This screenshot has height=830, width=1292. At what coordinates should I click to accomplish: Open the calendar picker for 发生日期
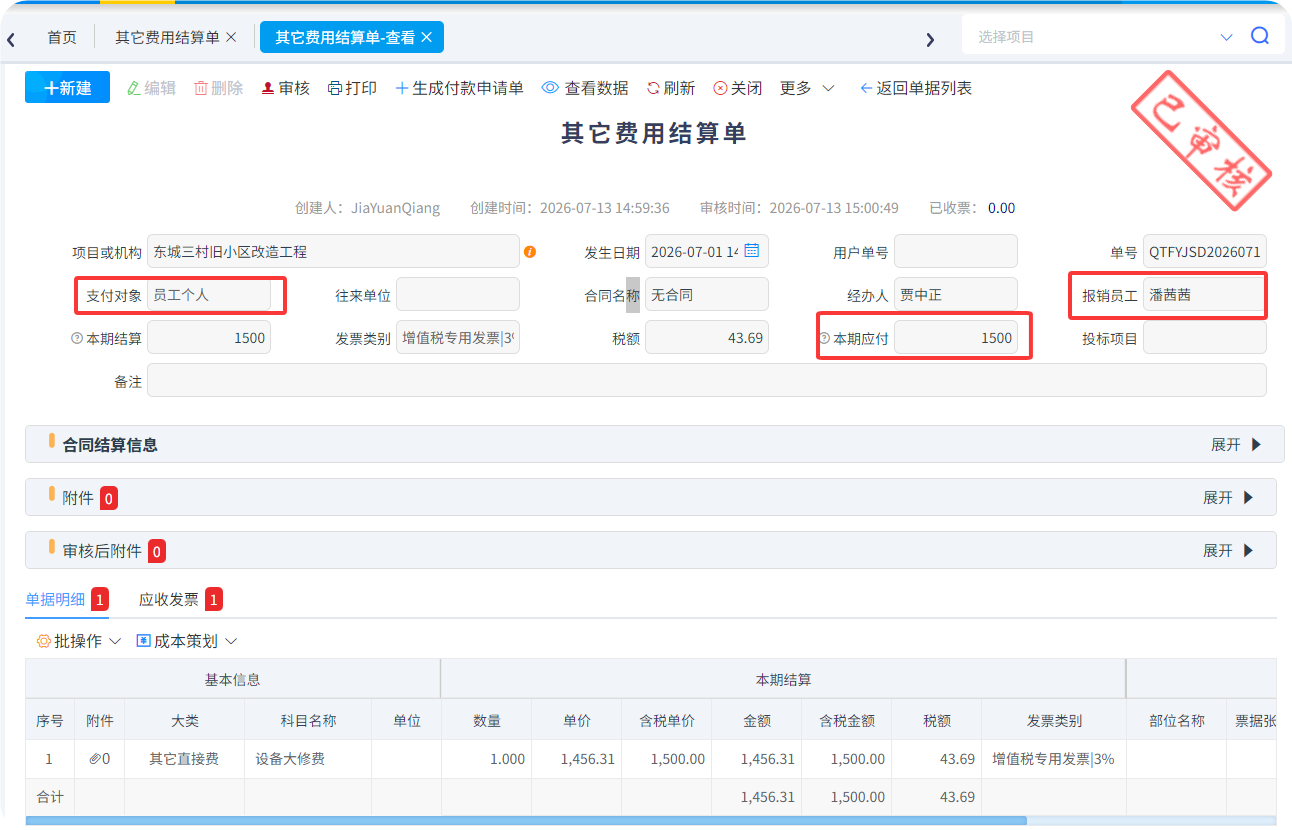(x=752, y=251)
